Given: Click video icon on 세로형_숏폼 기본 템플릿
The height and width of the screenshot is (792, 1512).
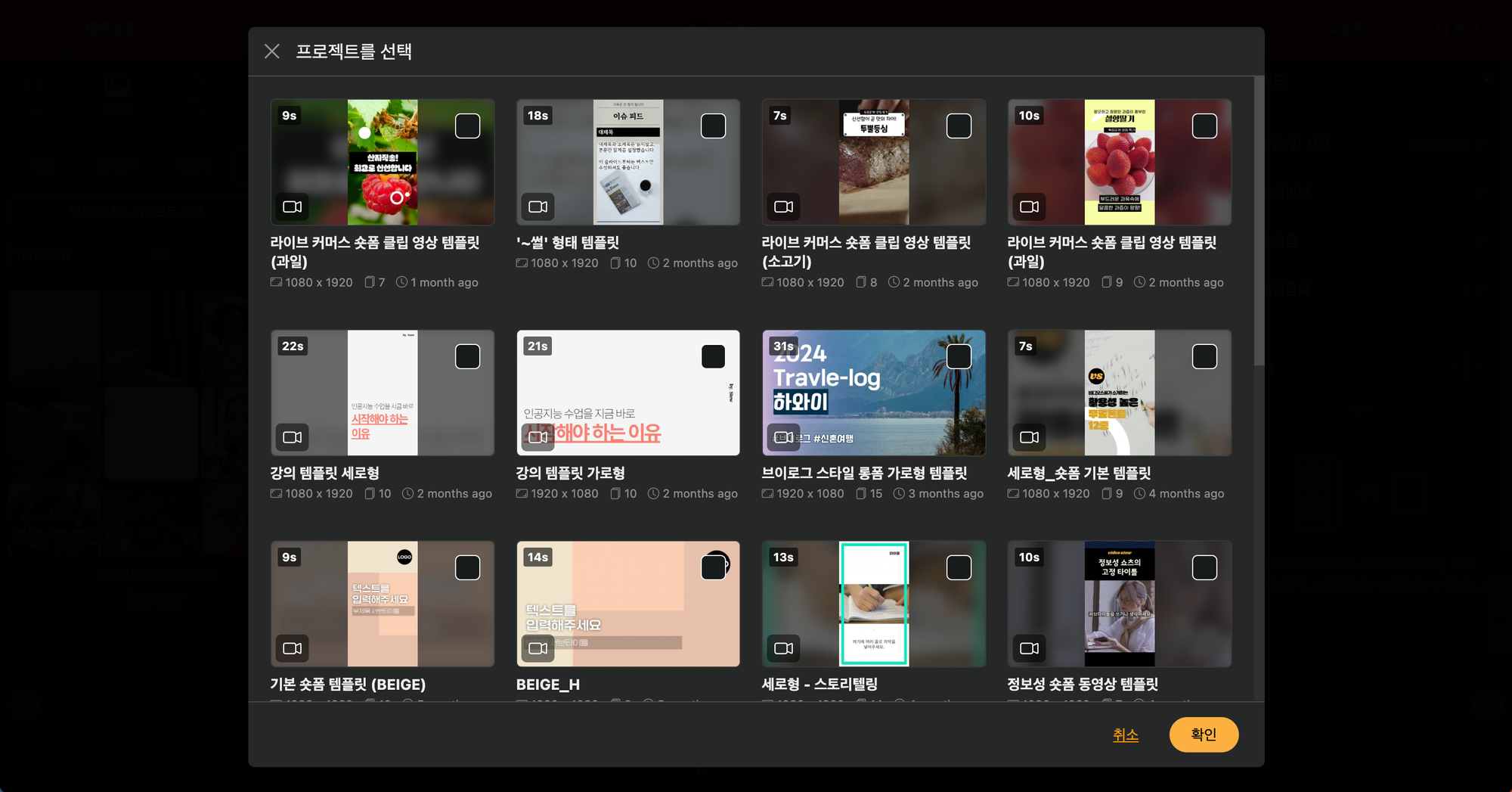Looking at the screenshot, I should 1030,437.
